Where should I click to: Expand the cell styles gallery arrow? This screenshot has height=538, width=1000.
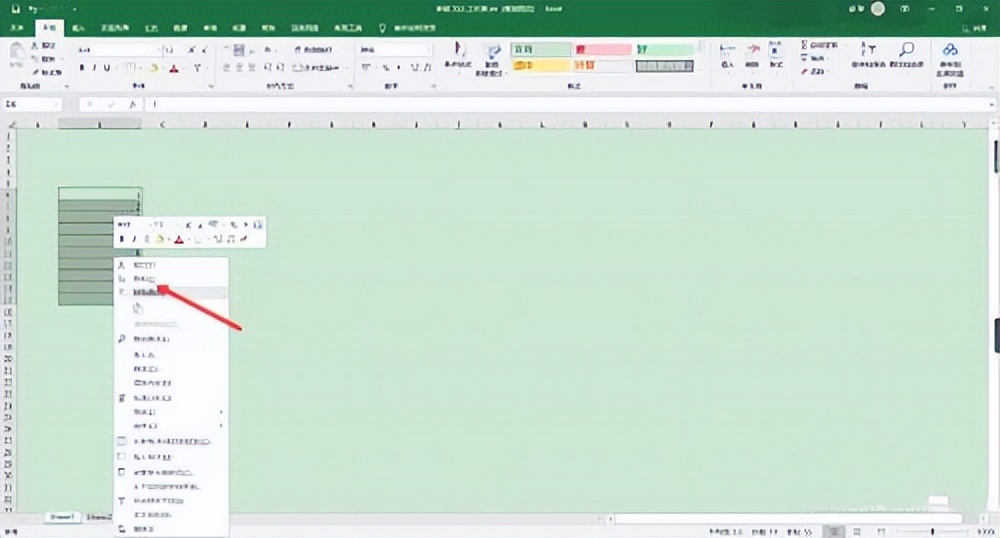tap(701, 68)
